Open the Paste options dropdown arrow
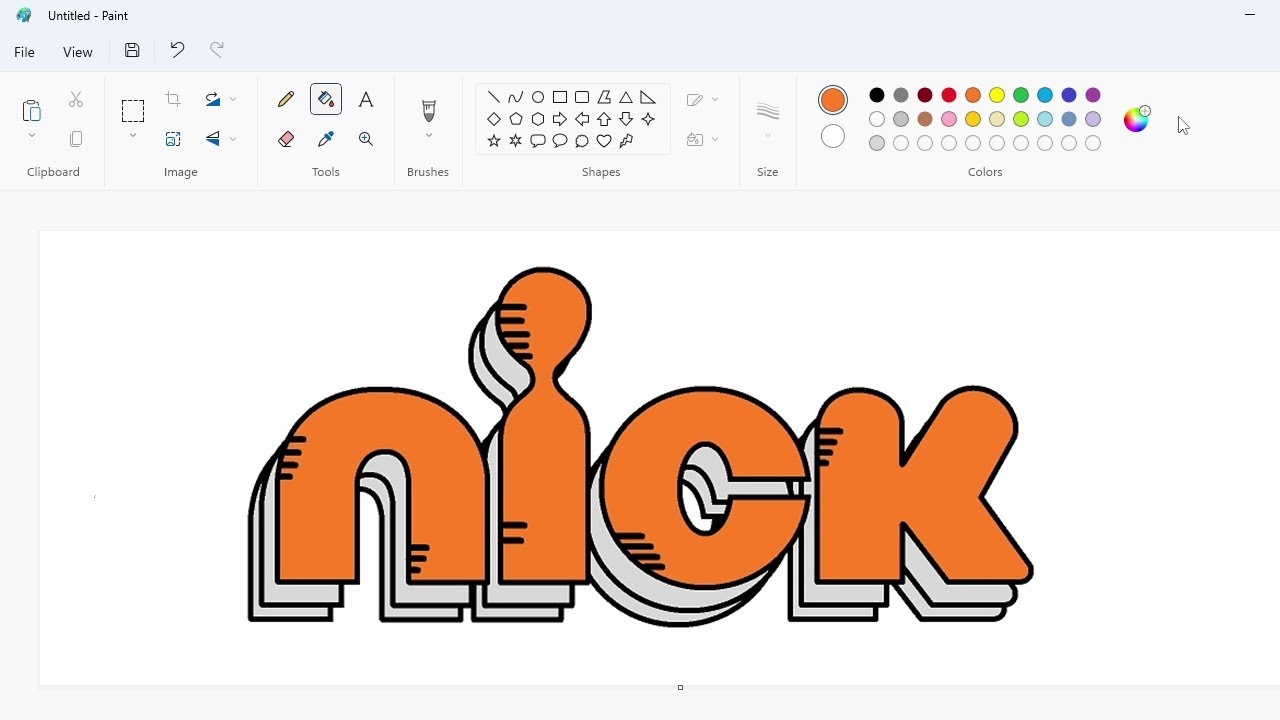Image resolution: width=1280 pixels, height=720 pixels. (32, 136)
